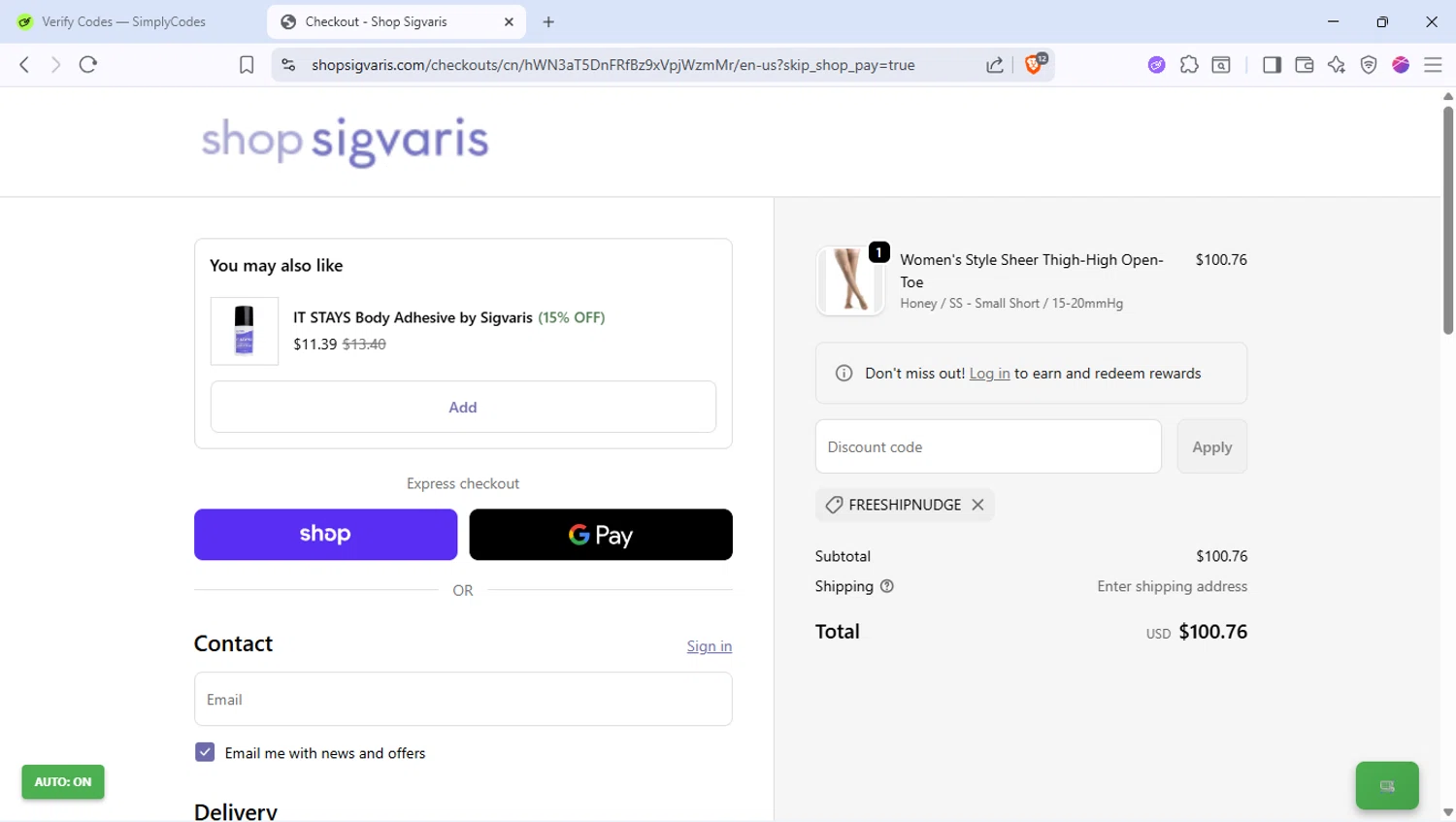Toggle the browser sidebar panel icon
Screen dimensions: 1456x822
(1272, 65)
